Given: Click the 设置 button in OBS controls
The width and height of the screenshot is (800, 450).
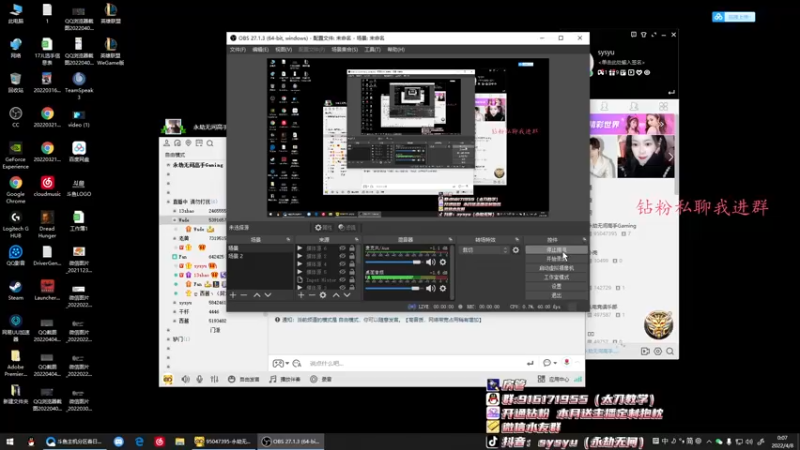Looking at the screenshot, I should (x=556, y=286).
